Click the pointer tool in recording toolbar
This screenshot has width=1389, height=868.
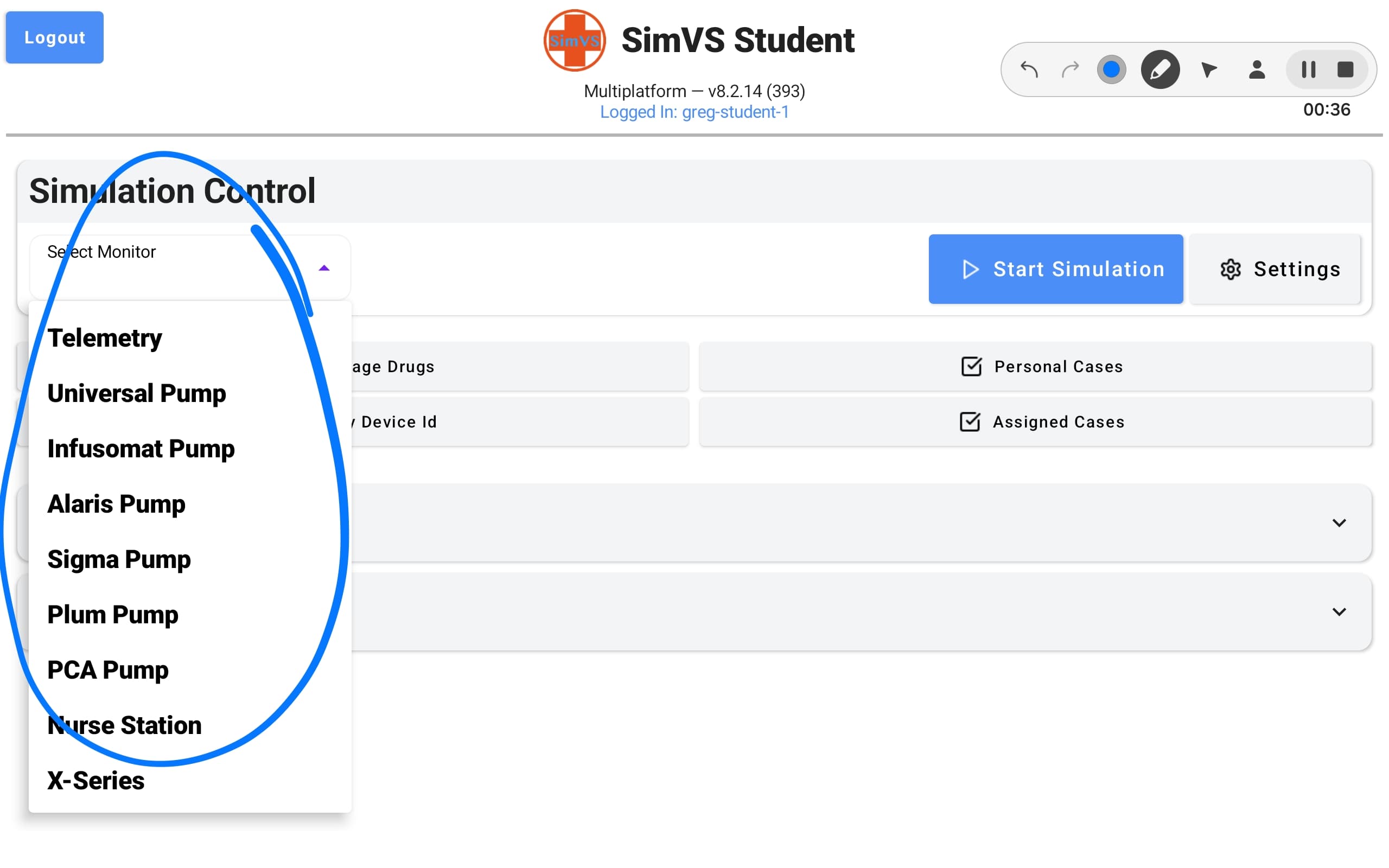(x=1209, y=69)
